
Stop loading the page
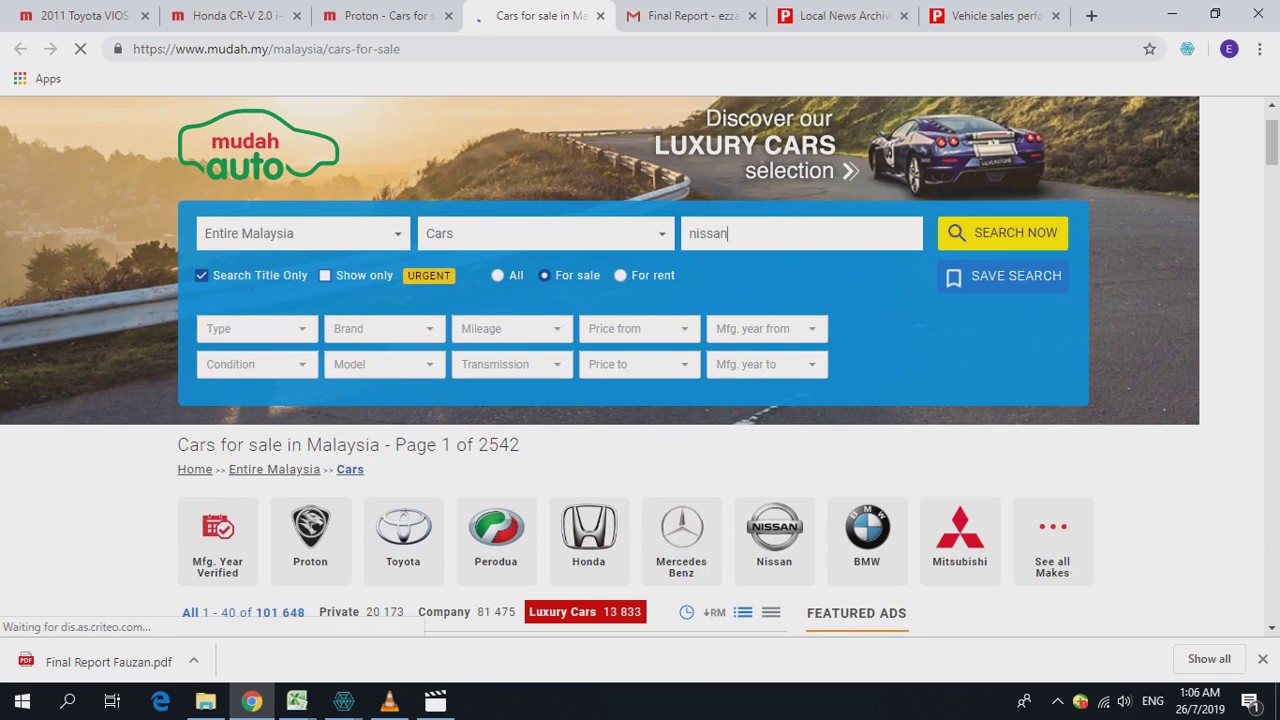tap(81, 49)
